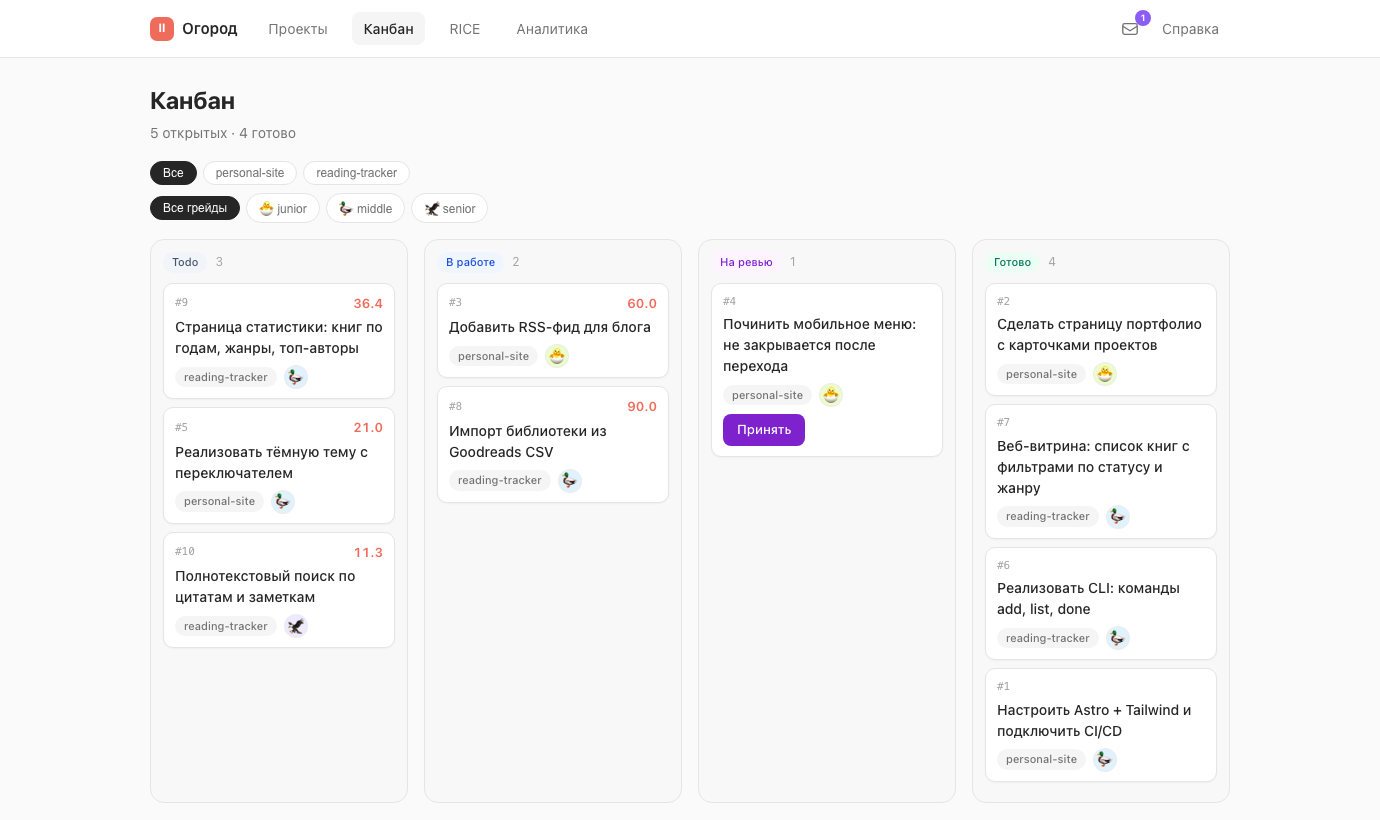
Task: Click the На ревью column label
Action: tap(746, 262)
